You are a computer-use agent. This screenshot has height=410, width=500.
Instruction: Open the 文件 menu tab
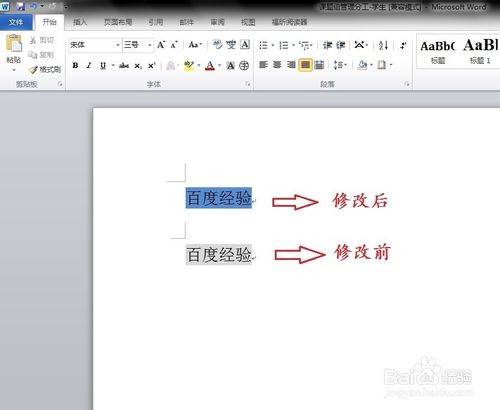click(16, 22)
